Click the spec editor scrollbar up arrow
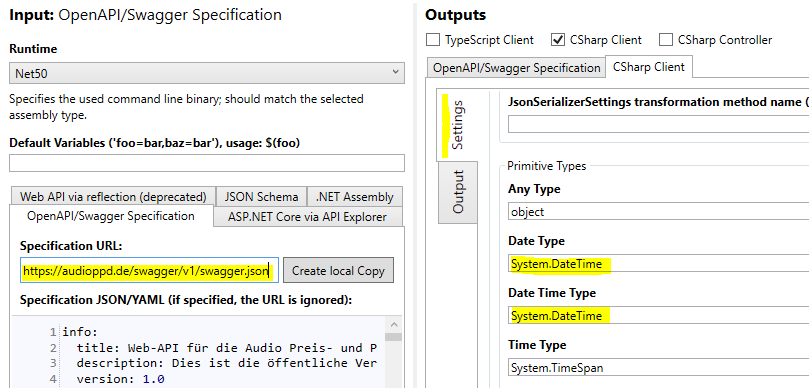Screen dimensions: 809x388 (394, 325)
